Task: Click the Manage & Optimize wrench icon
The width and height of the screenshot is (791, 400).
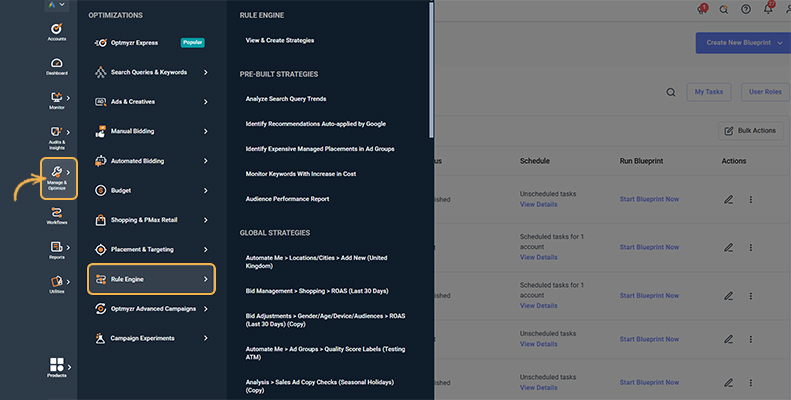Action: pos(56,172)
